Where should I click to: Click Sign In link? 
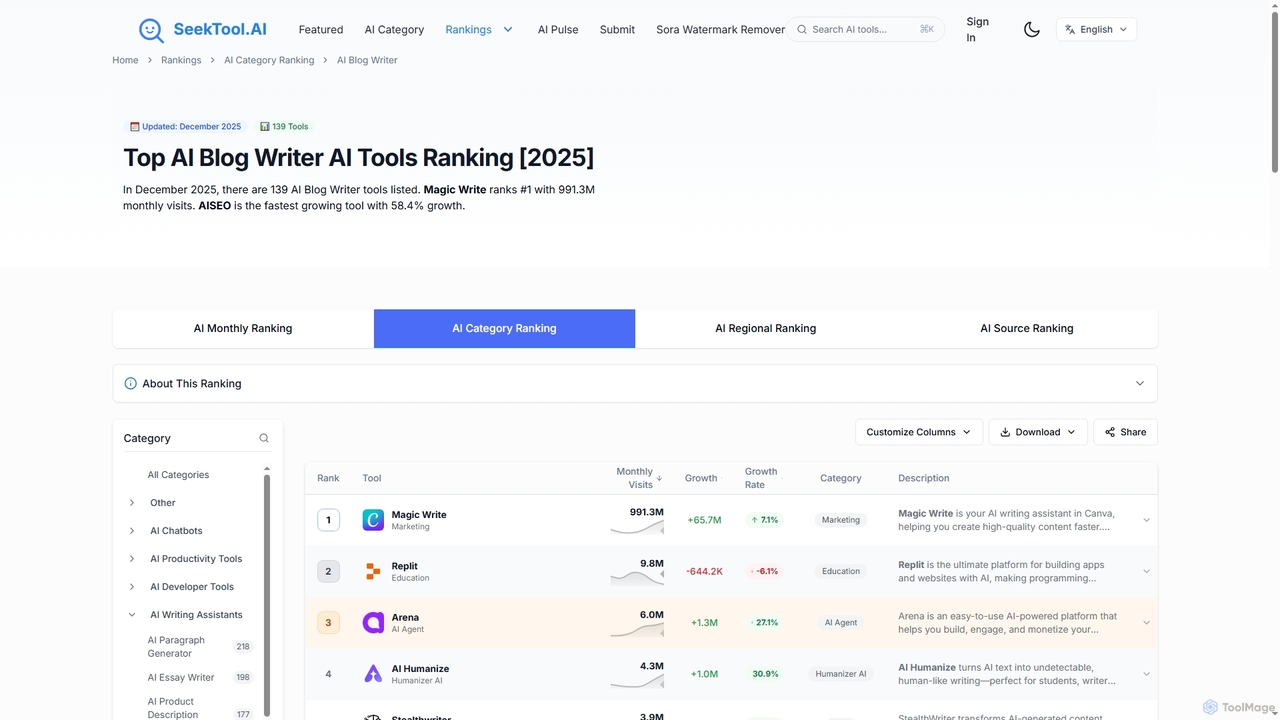tap(977, 30)
